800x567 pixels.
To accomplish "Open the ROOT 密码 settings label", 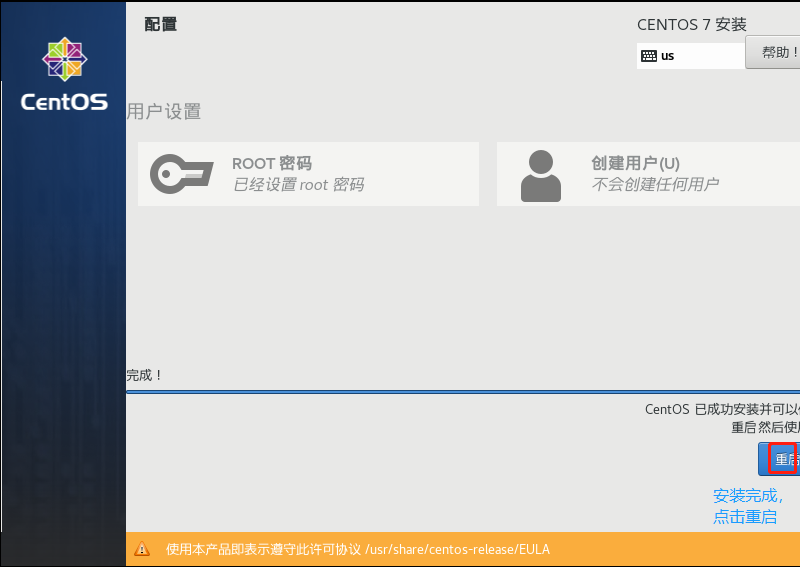I will tap(272, 163).
